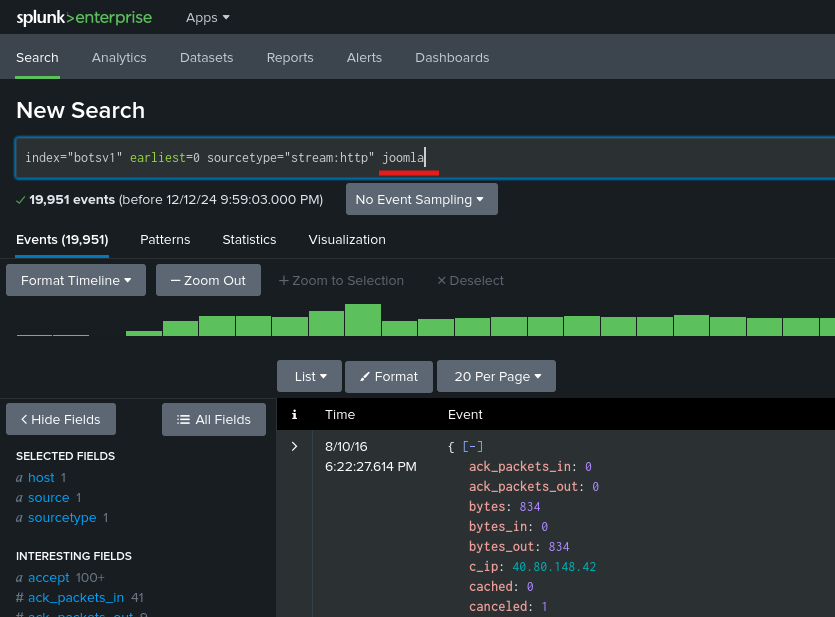Click the Splunk enterprise logo
The height and width of the screenshot is (617, 835).
(84, 18)
